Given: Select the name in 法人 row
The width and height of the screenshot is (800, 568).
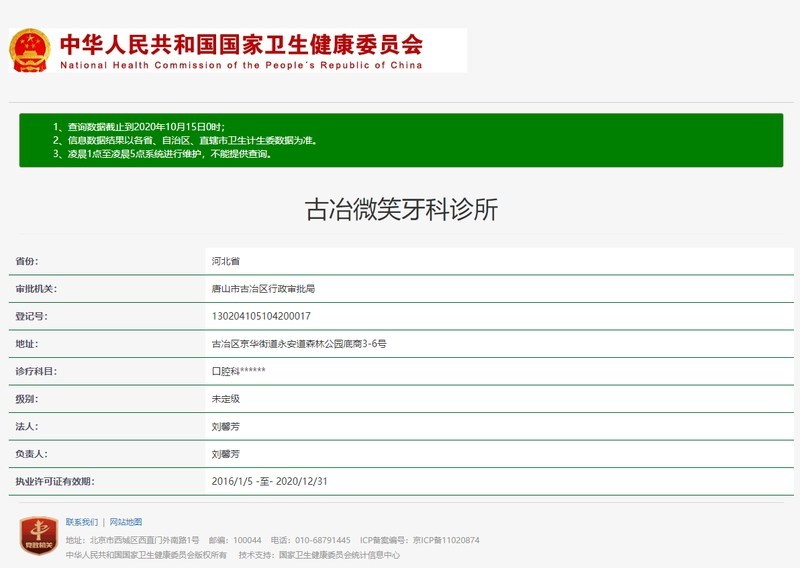Looking at the screenshot, I should [226, 427].
